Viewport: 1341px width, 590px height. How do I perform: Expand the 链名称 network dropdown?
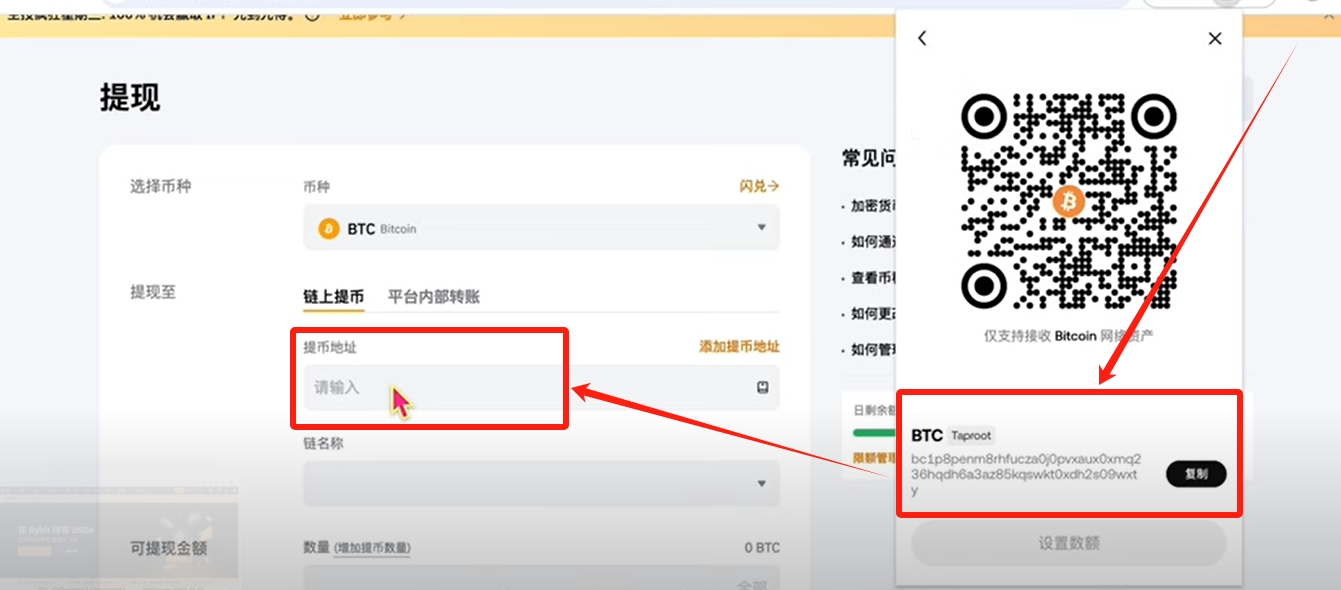tap(541, 484)
